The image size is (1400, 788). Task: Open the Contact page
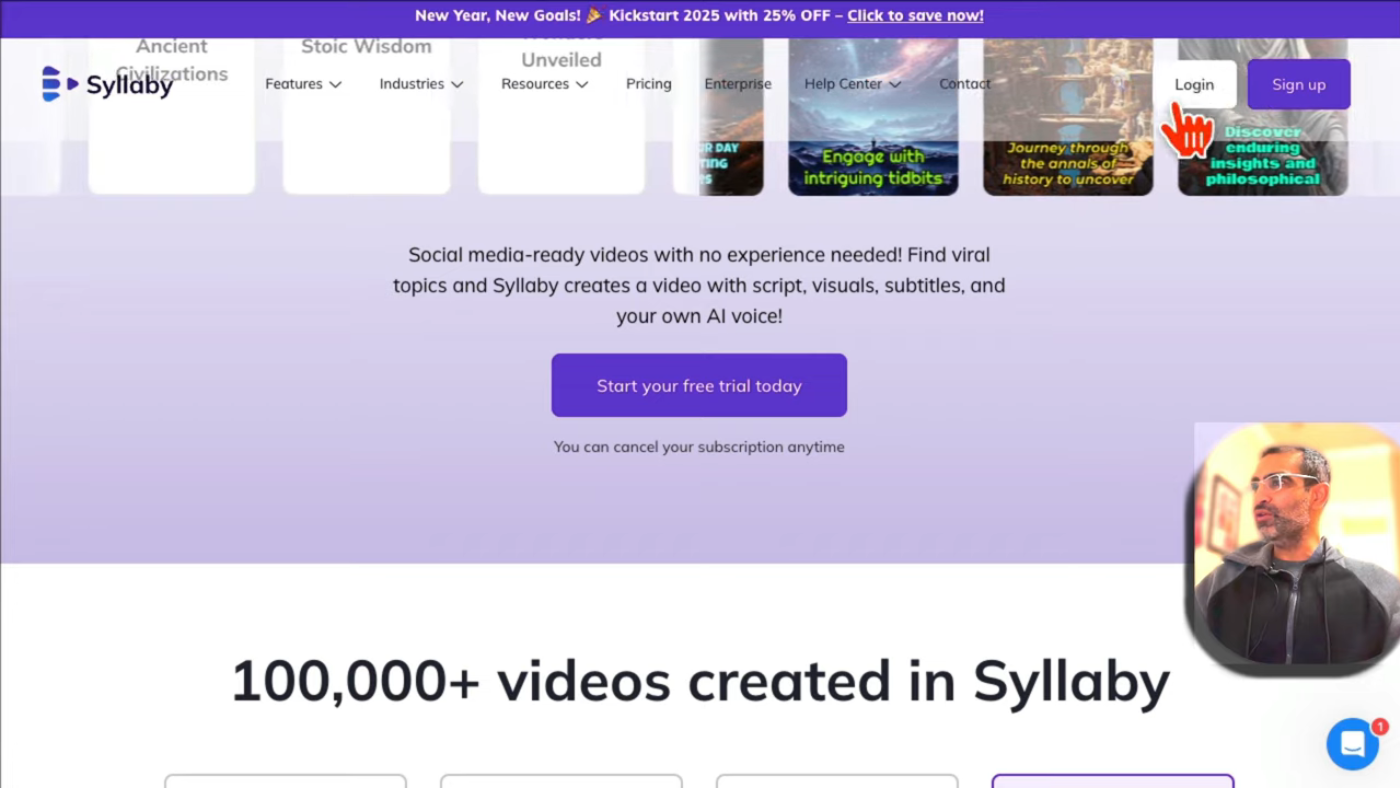tap(964, 84)
